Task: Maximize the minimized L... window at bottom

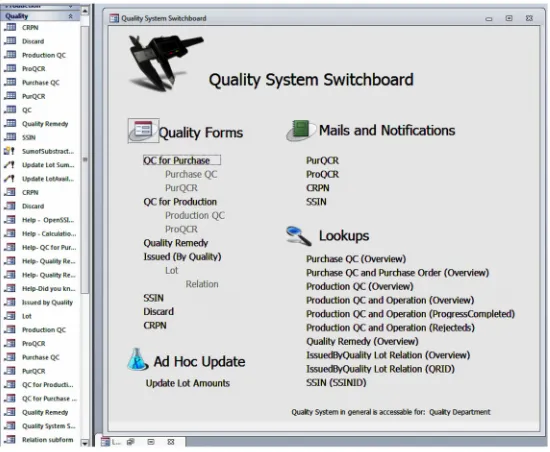Action: point(151,442)
